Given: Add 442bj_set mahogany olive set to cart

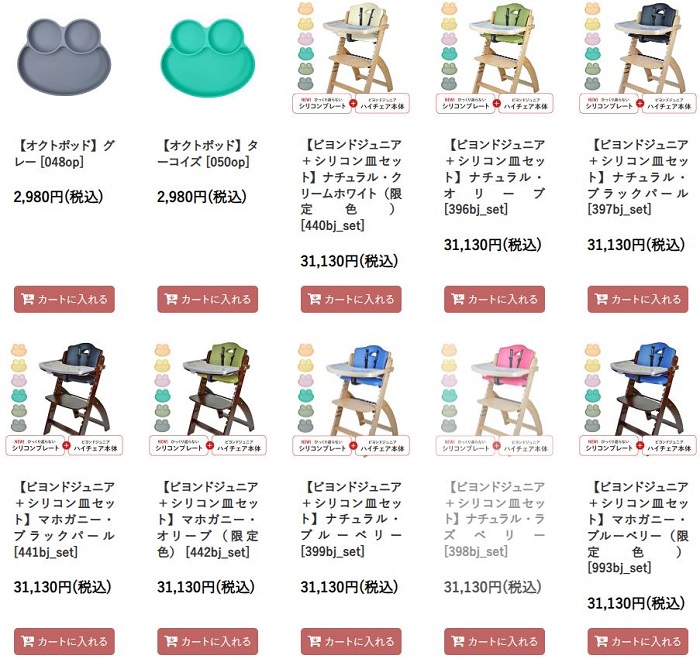Looking at the screenshot, I should tap(208, 641).
